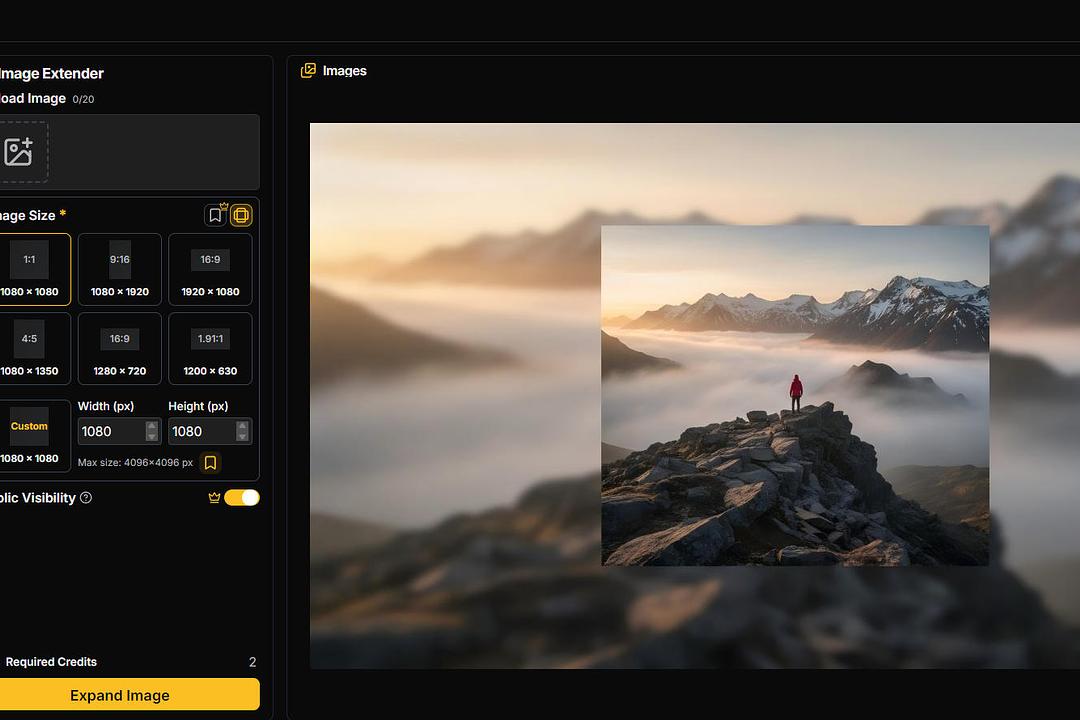Select the Custom size option
1080x720 pixels.
coord(30,436)
